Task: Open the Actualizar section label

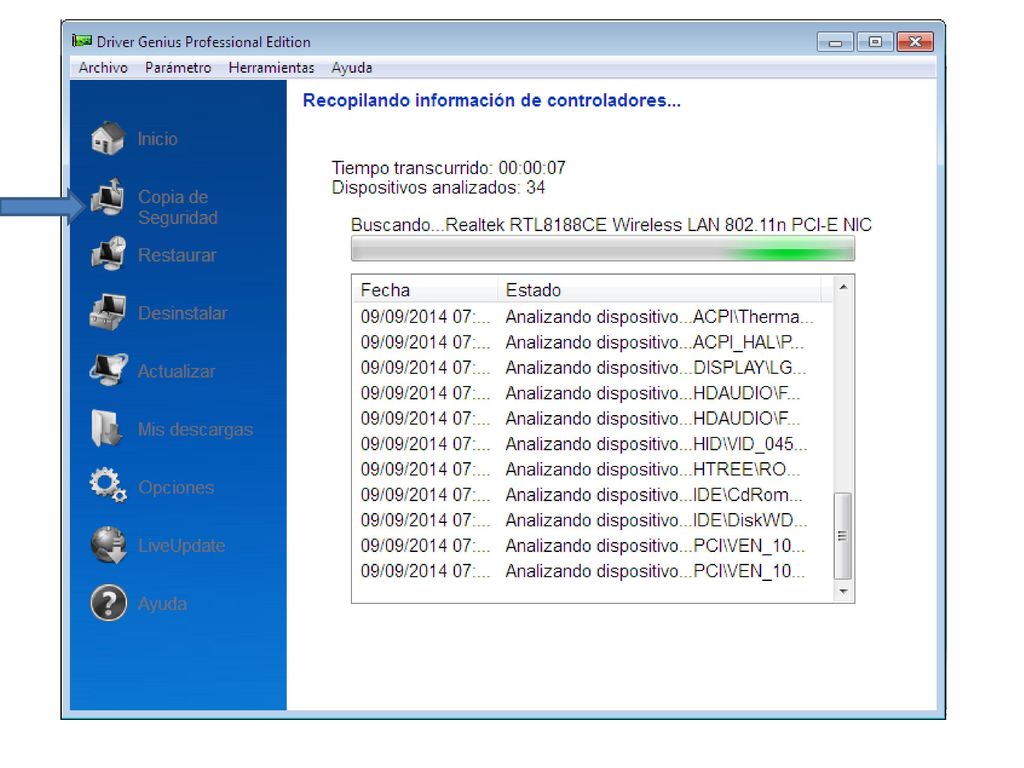Action: click(176, 372)
